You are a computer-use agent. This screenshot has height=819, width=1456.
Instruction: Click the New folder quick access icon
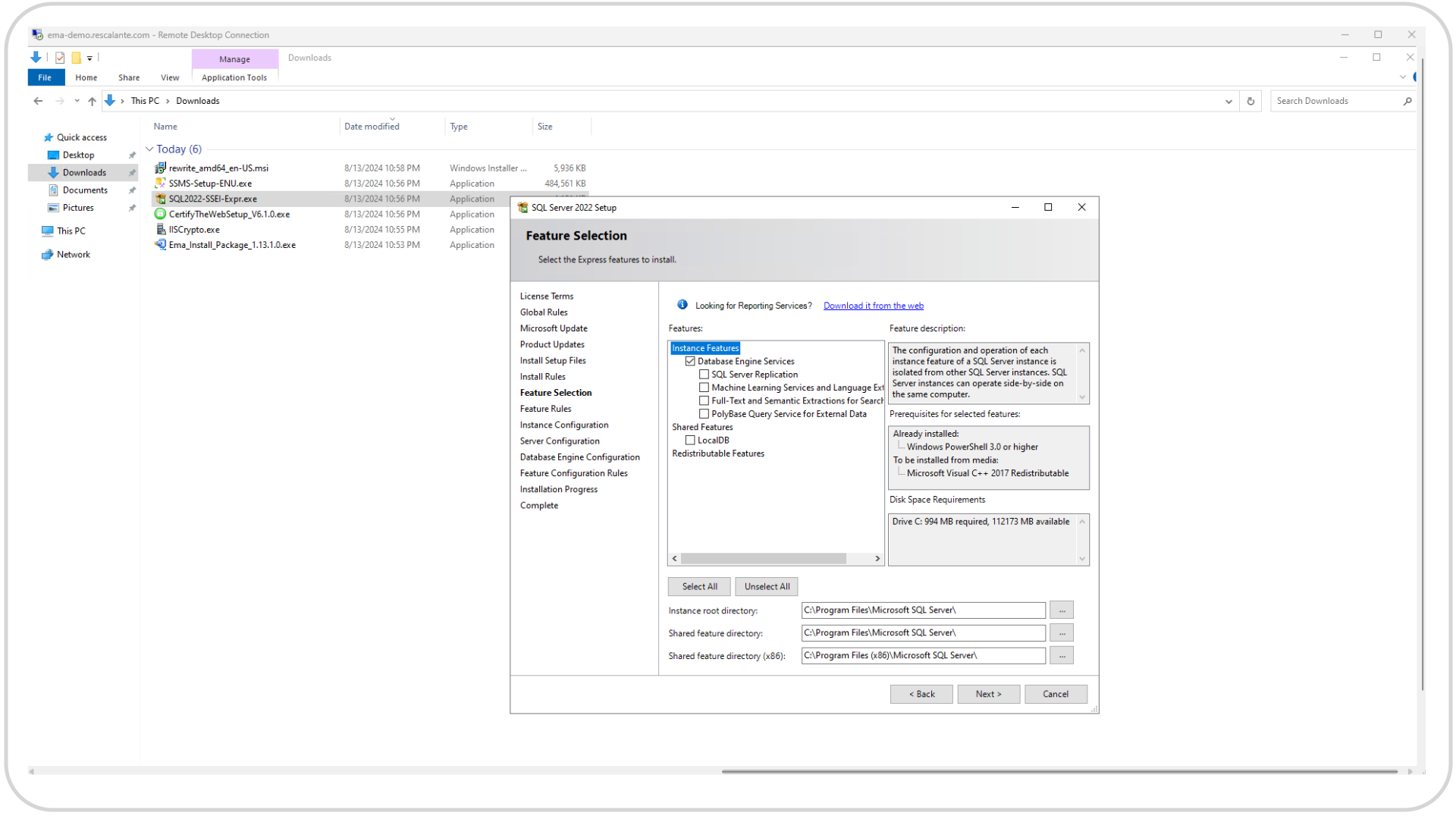click(x=76, y=58)
